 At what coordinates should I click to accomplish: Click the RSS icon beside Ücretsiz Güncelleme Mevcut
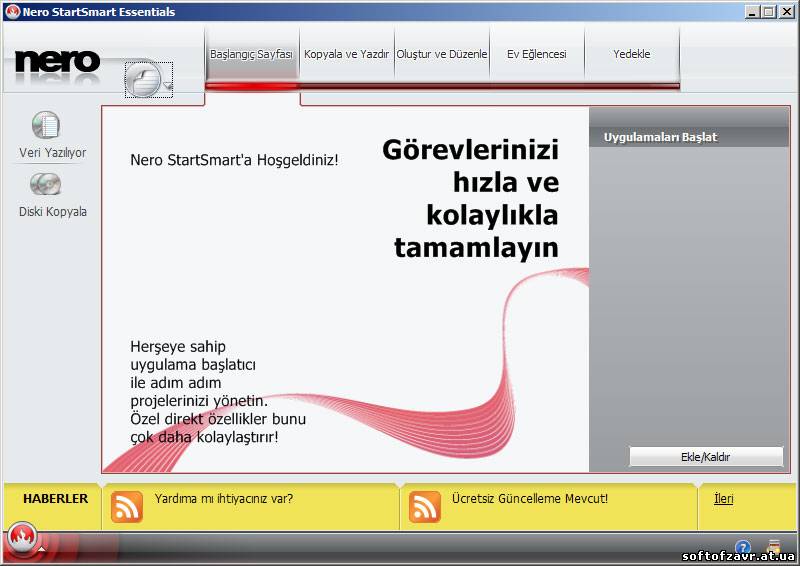click(424, 507)
